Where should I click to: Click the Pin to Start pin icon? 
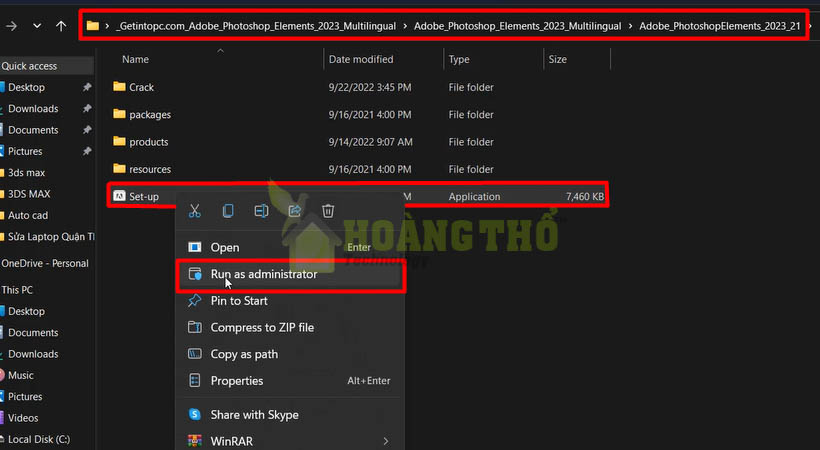click(195, 300)
